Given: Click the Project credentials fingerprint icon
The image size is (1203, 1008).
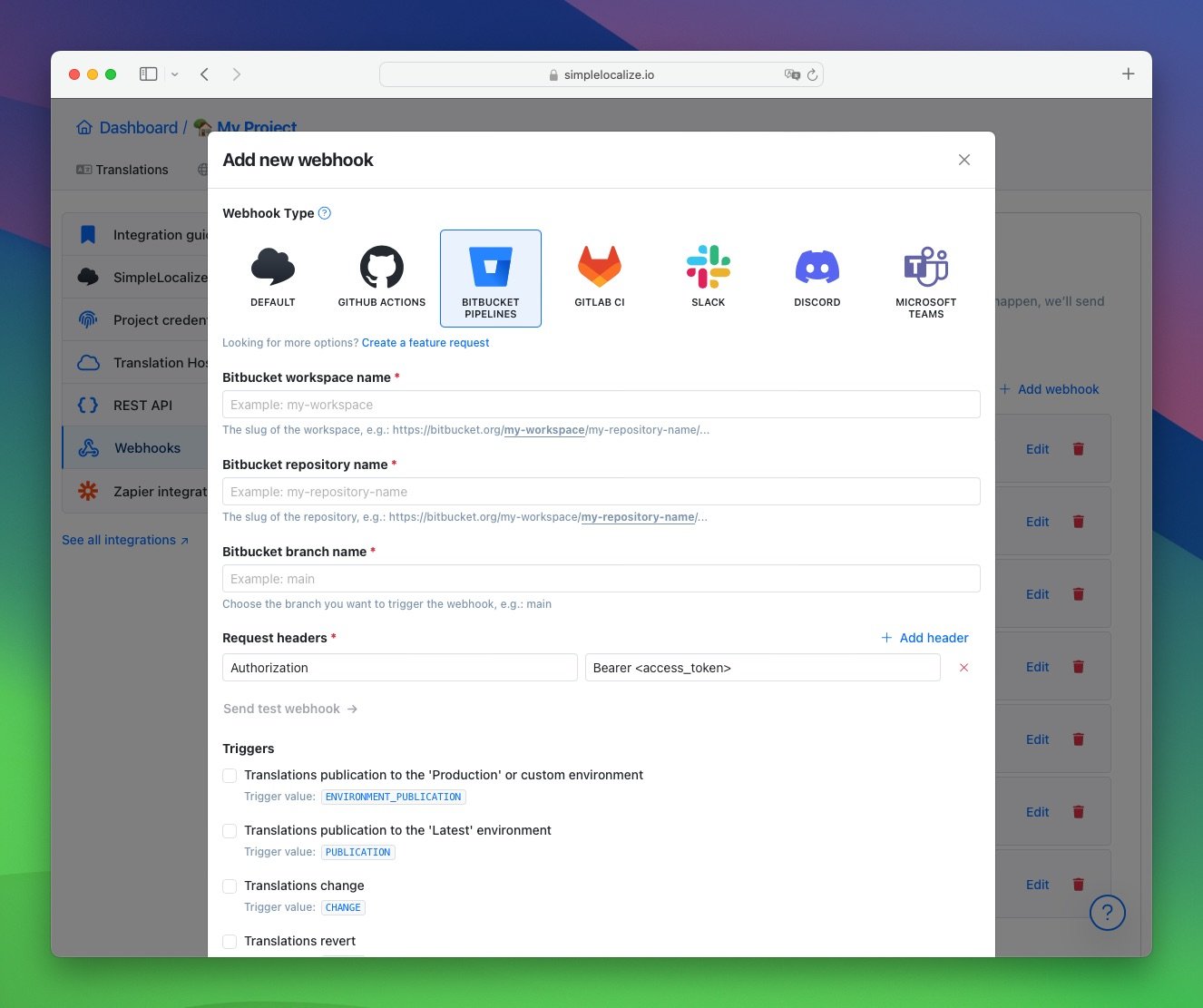Looking at the screenshot, I should [88, 319].
